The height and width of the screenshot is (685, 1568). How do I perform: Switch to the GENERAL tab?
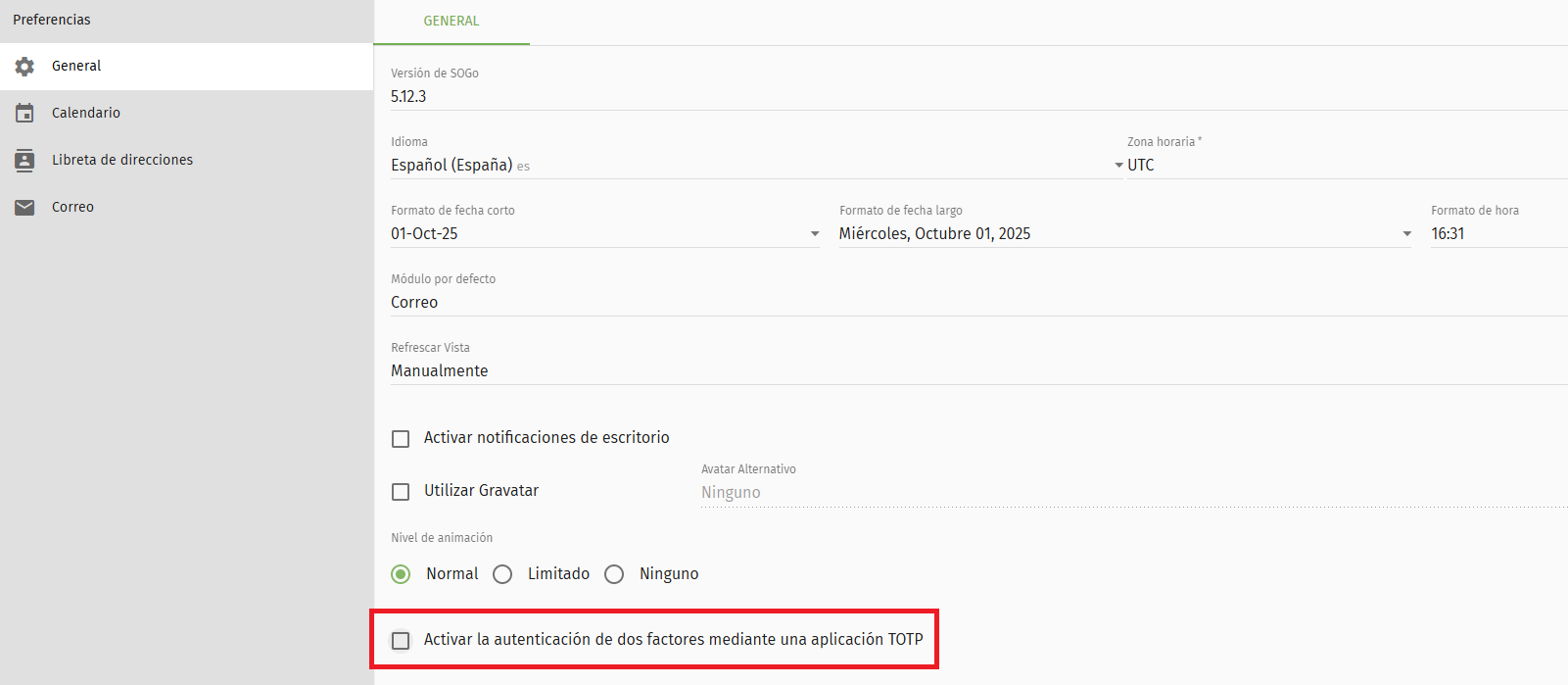[x=451, y=22]
